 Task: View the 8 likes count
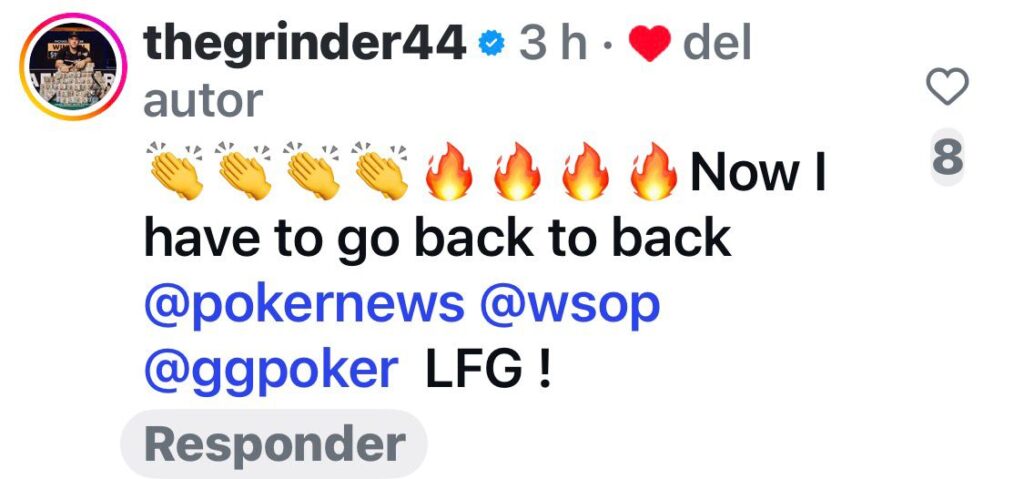948,159
